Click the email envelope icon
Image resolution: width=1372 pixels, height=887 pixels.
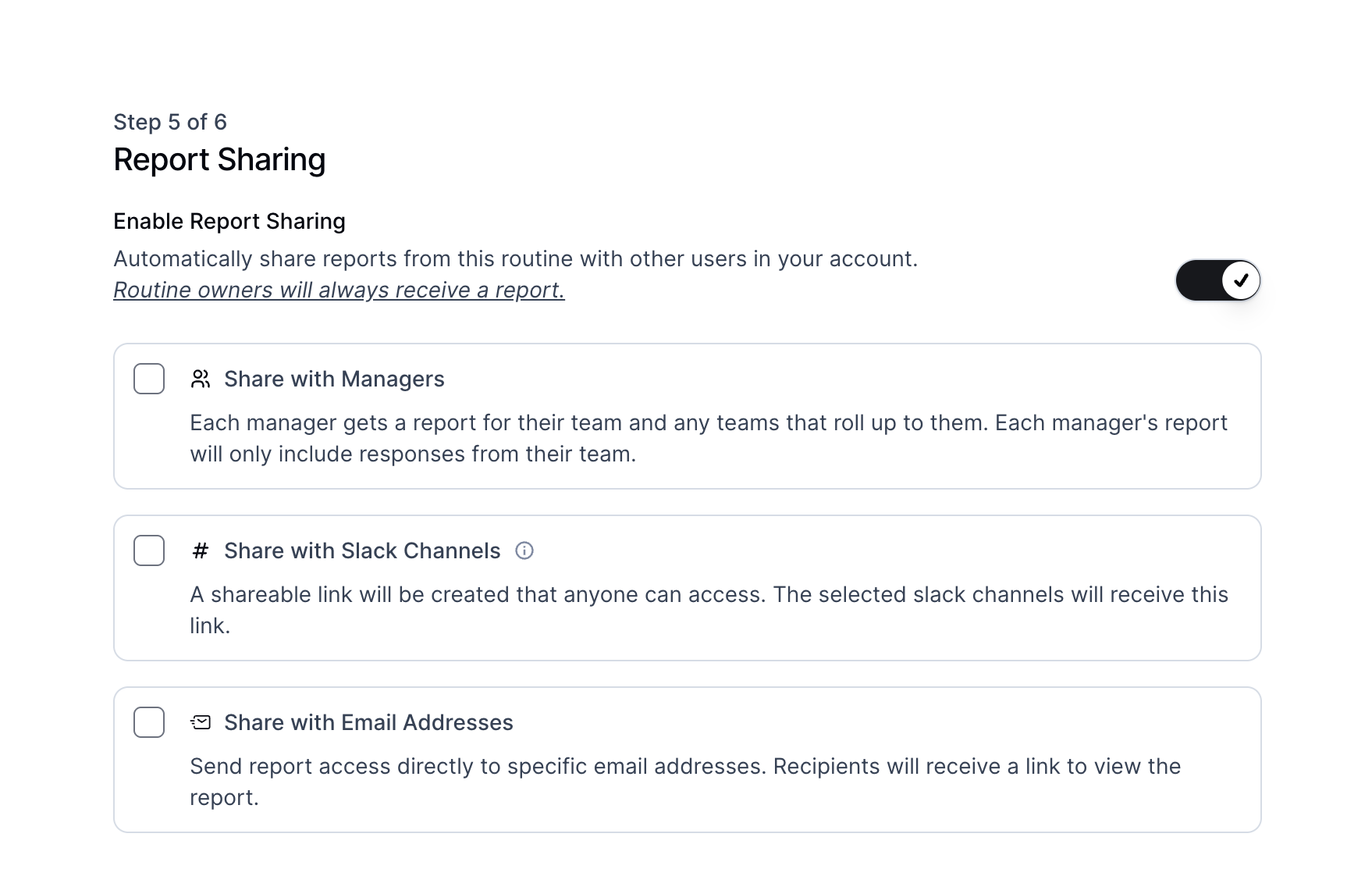coord(201,722)
